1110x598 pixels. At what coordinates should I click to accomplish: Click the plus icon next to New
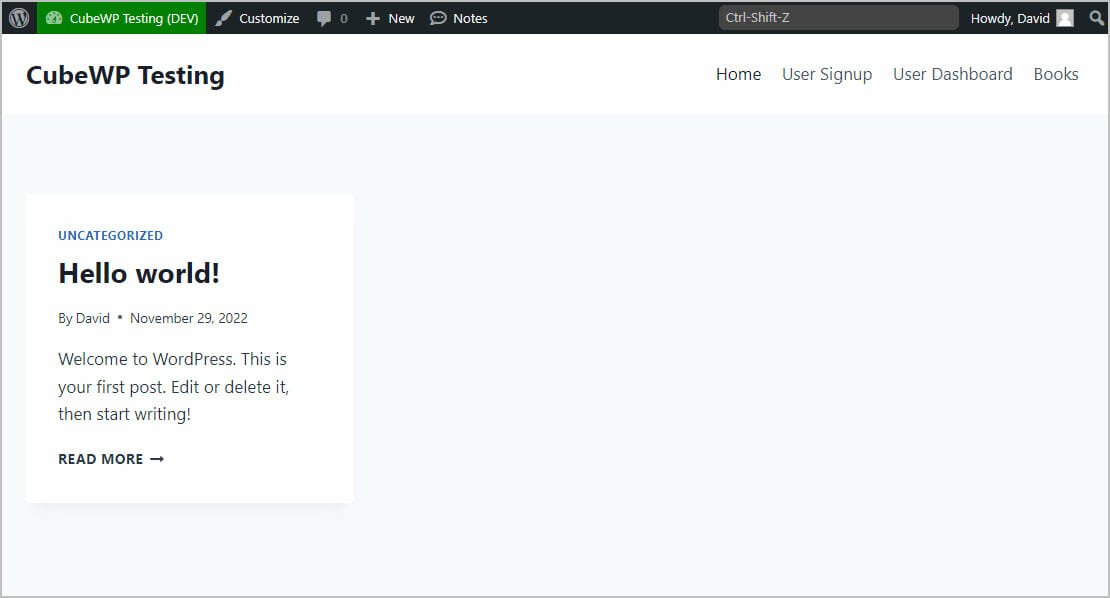371,17
